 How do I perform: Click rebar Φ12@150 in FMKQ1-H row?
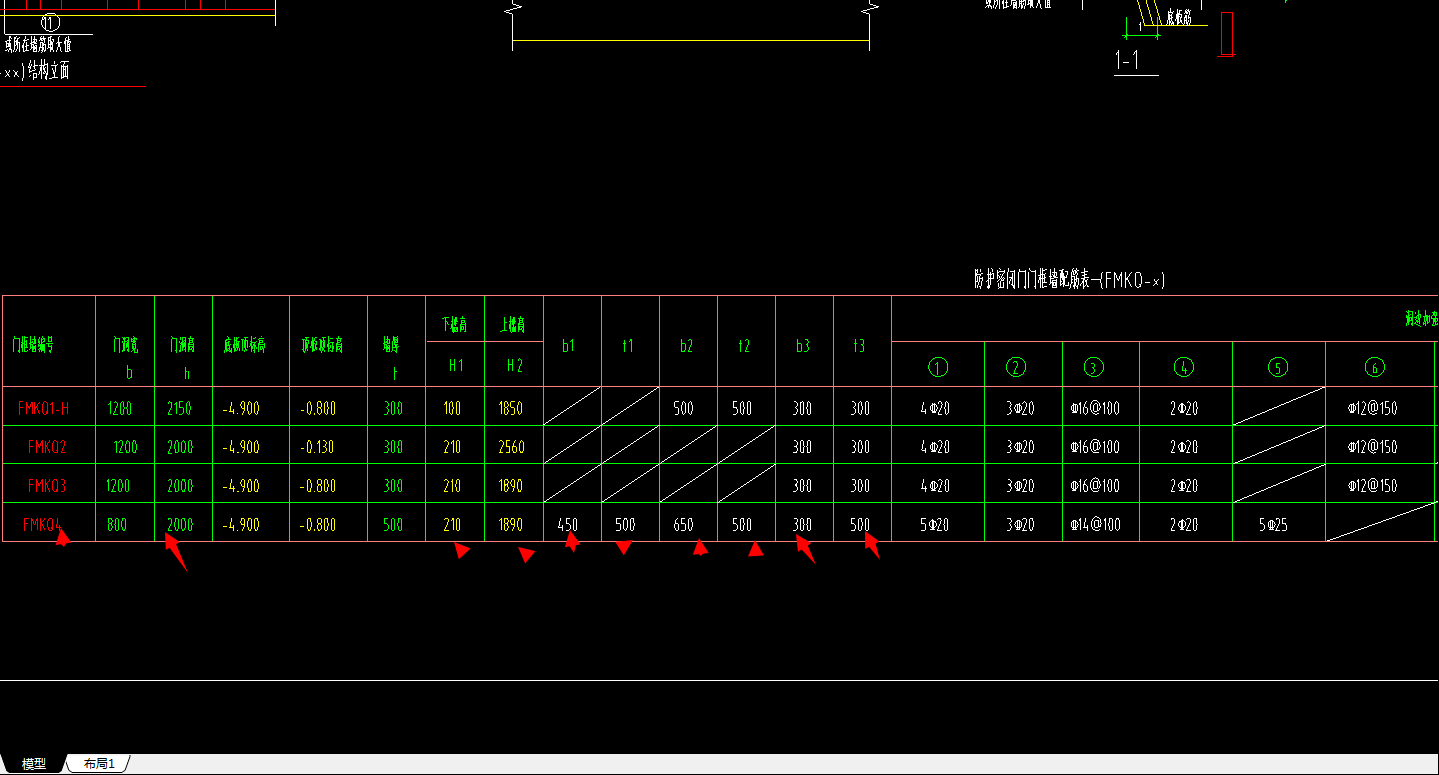click(x=1372, y=408)
